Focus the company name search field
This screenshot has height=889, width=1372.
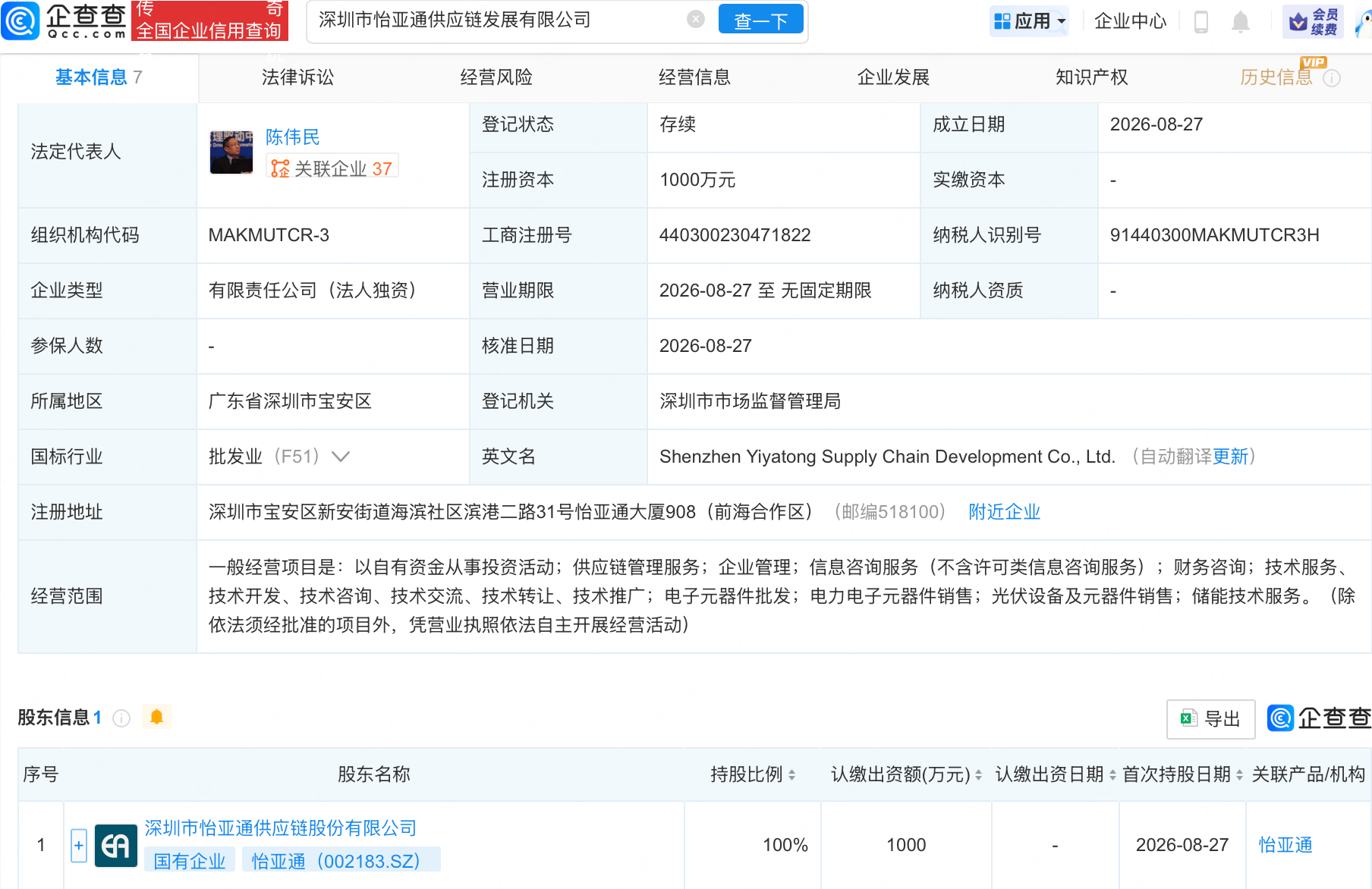[498, 20]
